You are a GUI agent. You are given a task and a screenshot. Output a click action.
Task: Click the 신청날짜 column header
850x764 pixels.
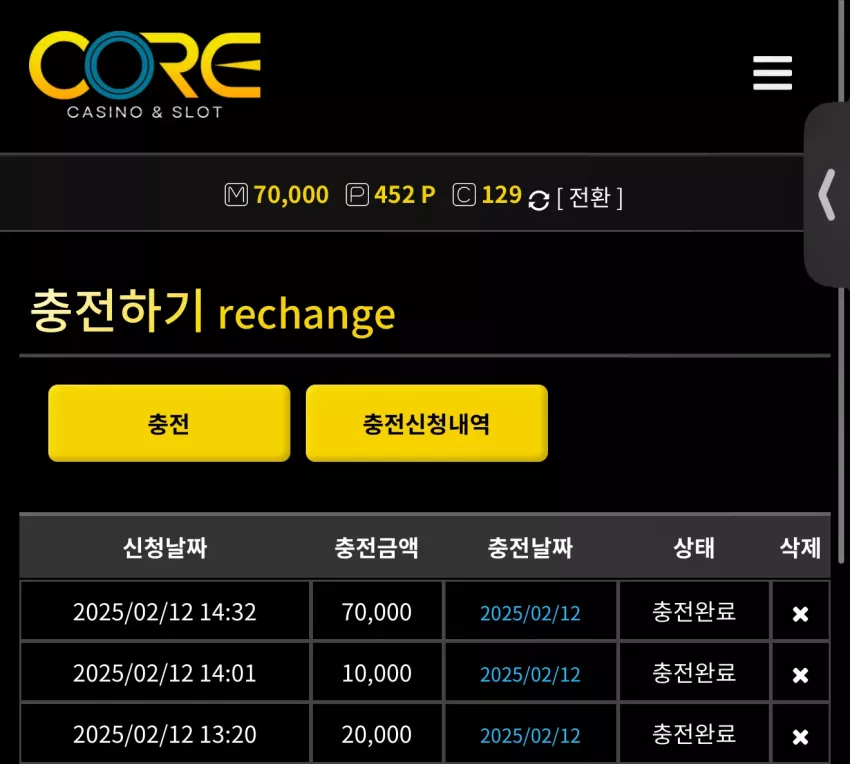click(165, 548)
